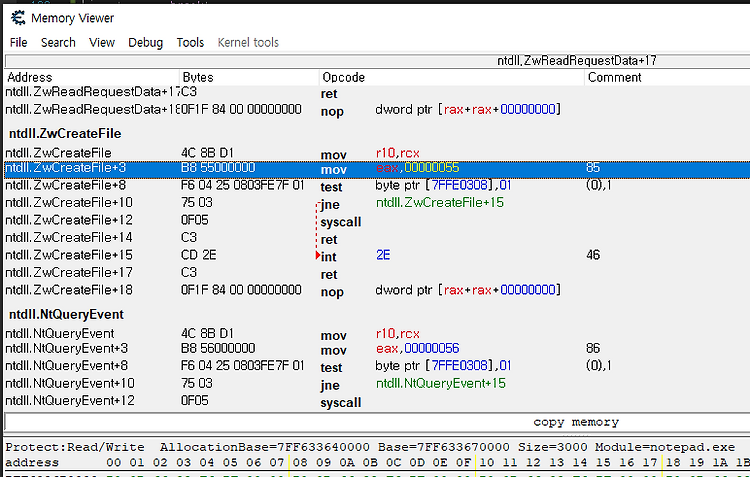Open the View menu

pos(102,43)
